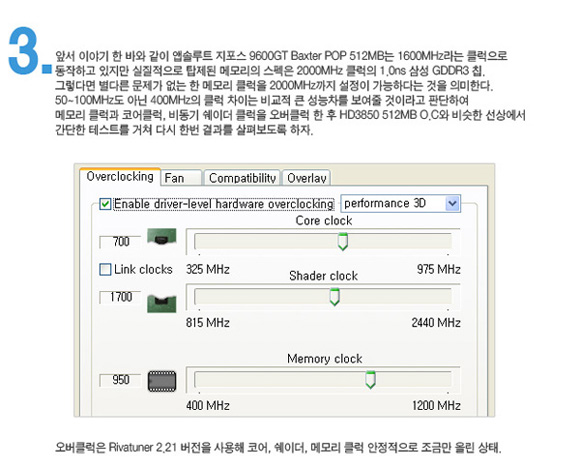Click the shader clock chip icon
580x467 pixels.
click(x=162, y=304)
